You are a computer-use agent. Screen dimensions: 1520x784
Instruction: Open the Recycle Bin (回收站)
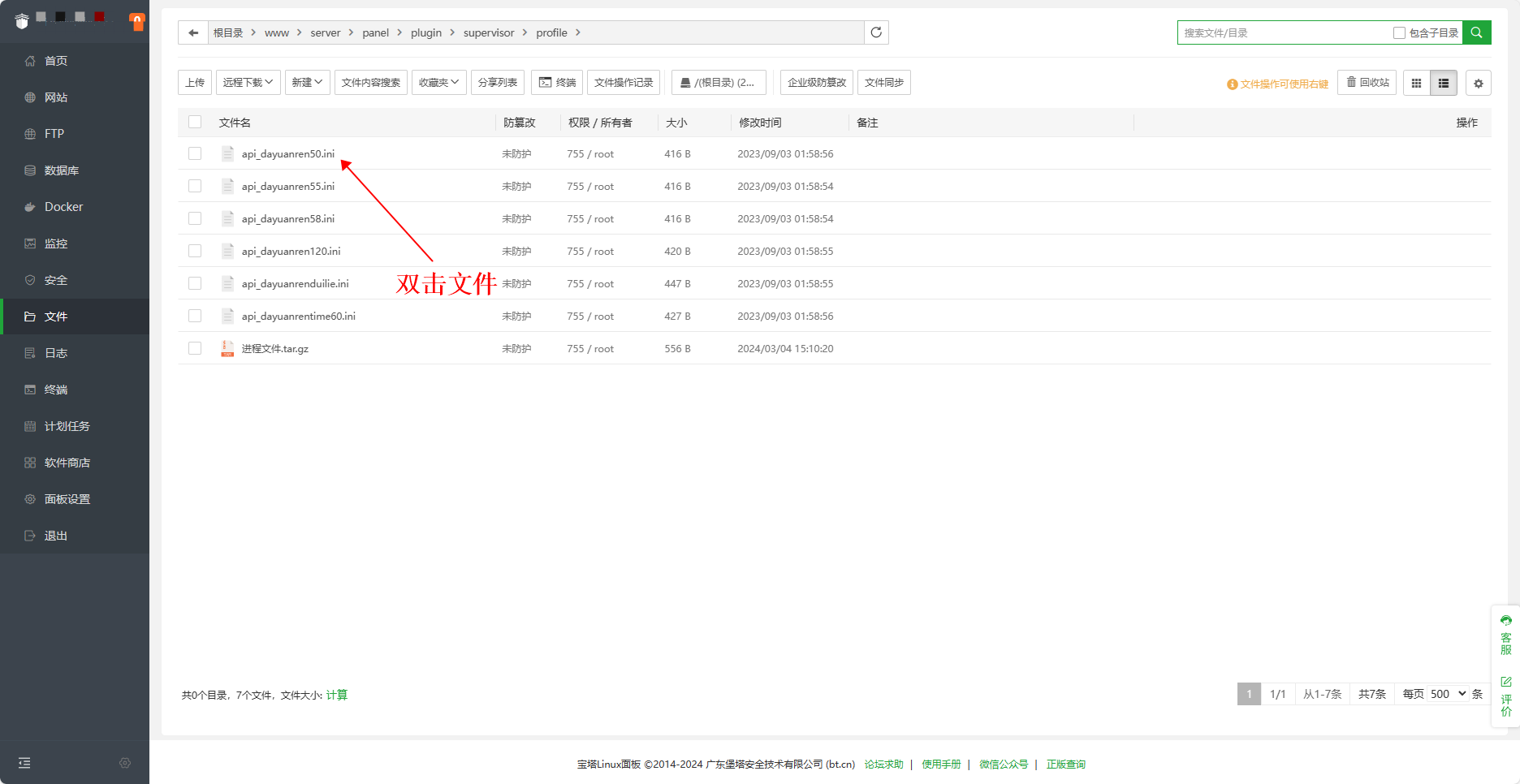coord(1367,83)
